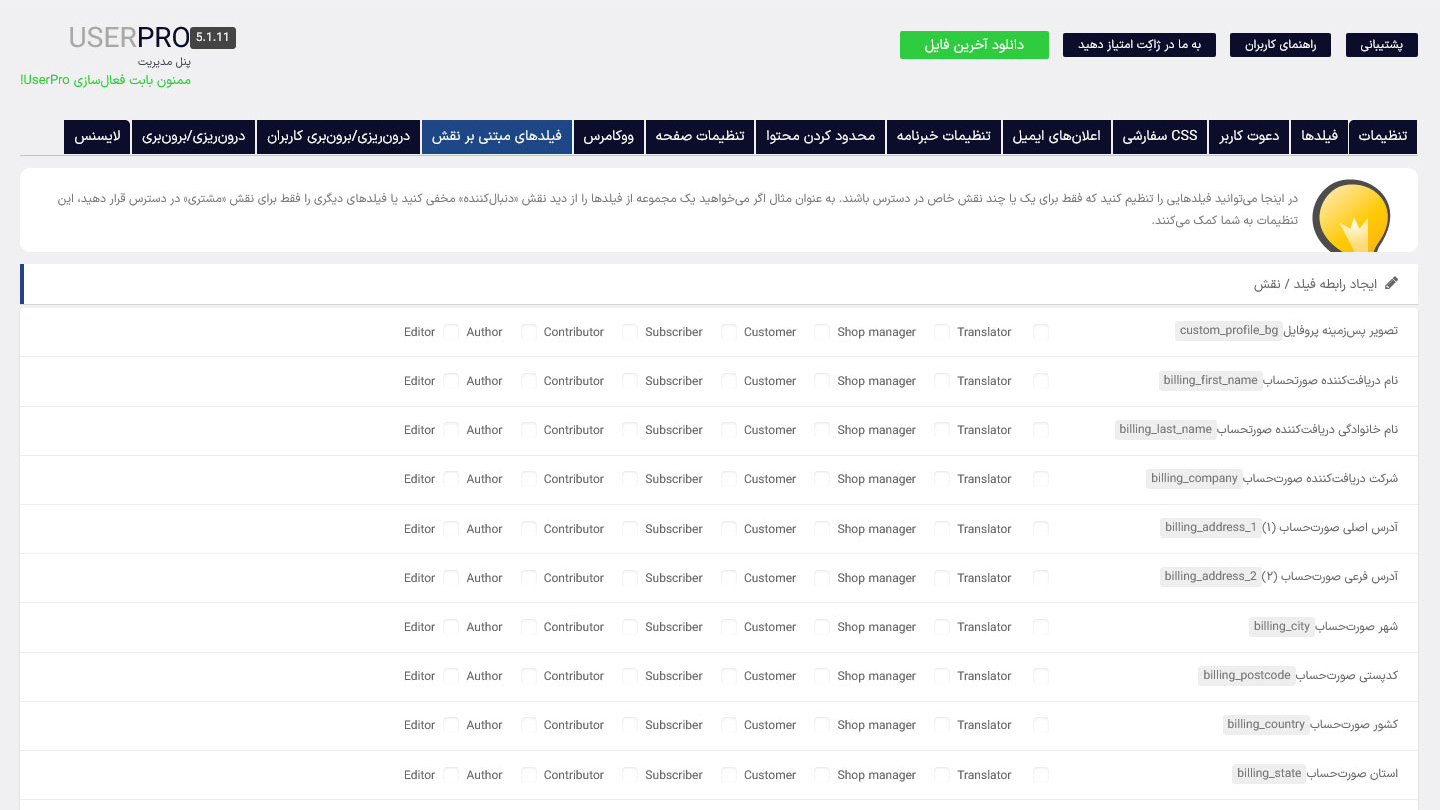Click the ایجاد رابطه فیلد / نقش section header

point(719,284)
